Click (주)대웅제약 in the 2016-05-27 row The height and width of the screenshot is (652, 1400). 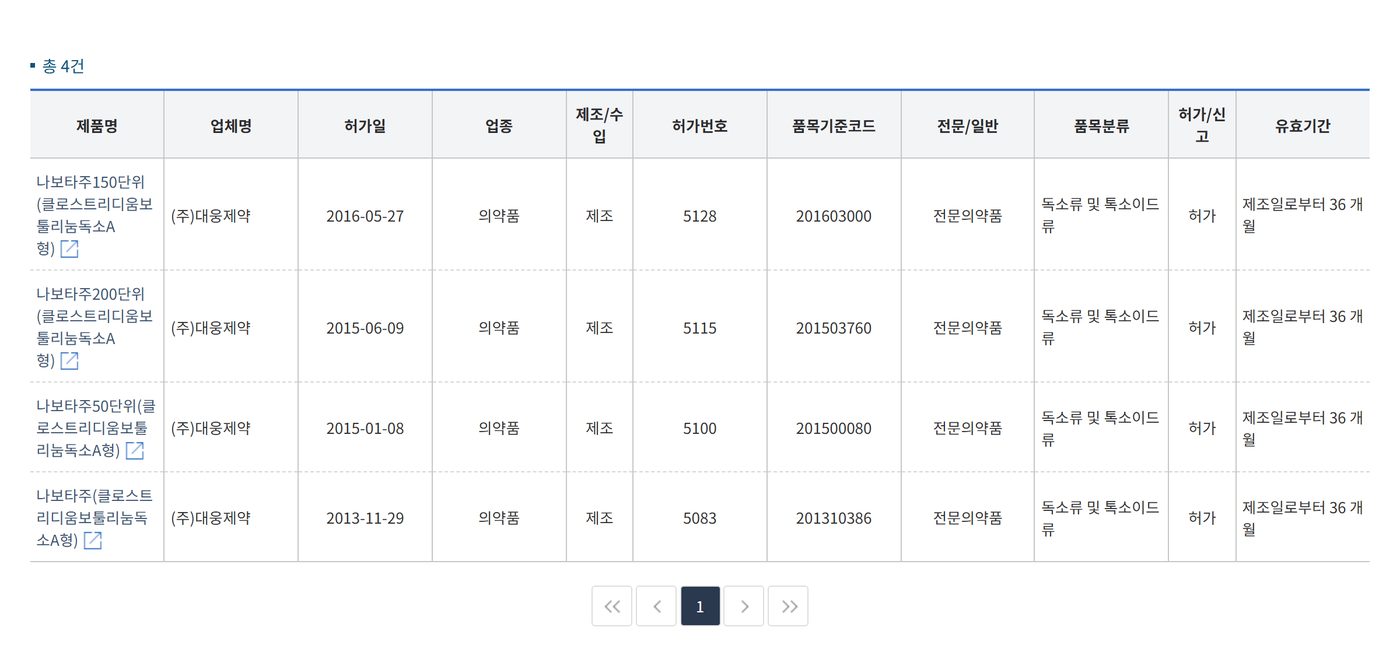tap(211, 216)
